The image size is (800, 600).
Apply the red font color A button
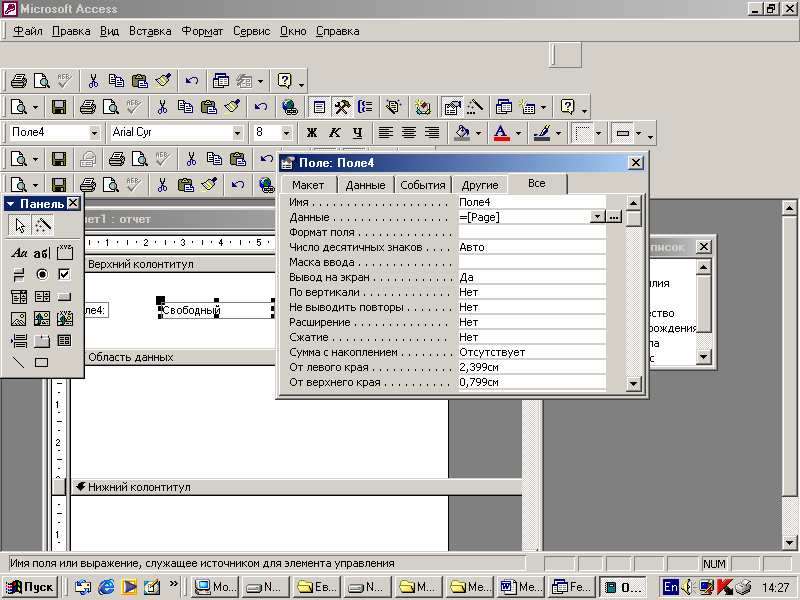502,133
